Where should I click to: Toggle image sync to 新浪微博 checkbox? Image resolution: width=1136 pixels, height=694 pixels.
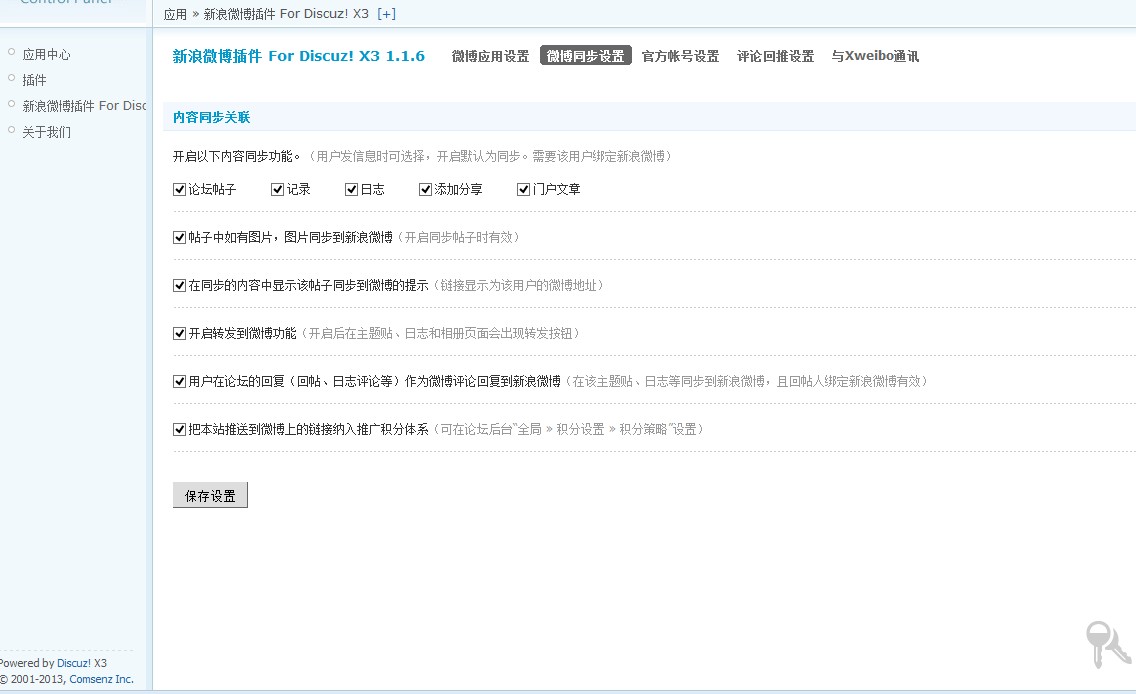tap(180, 237)
